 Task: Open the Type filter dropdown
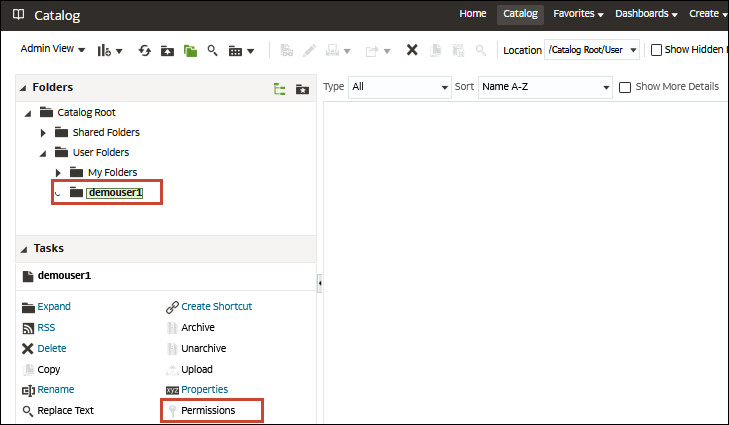pos(399,87)
